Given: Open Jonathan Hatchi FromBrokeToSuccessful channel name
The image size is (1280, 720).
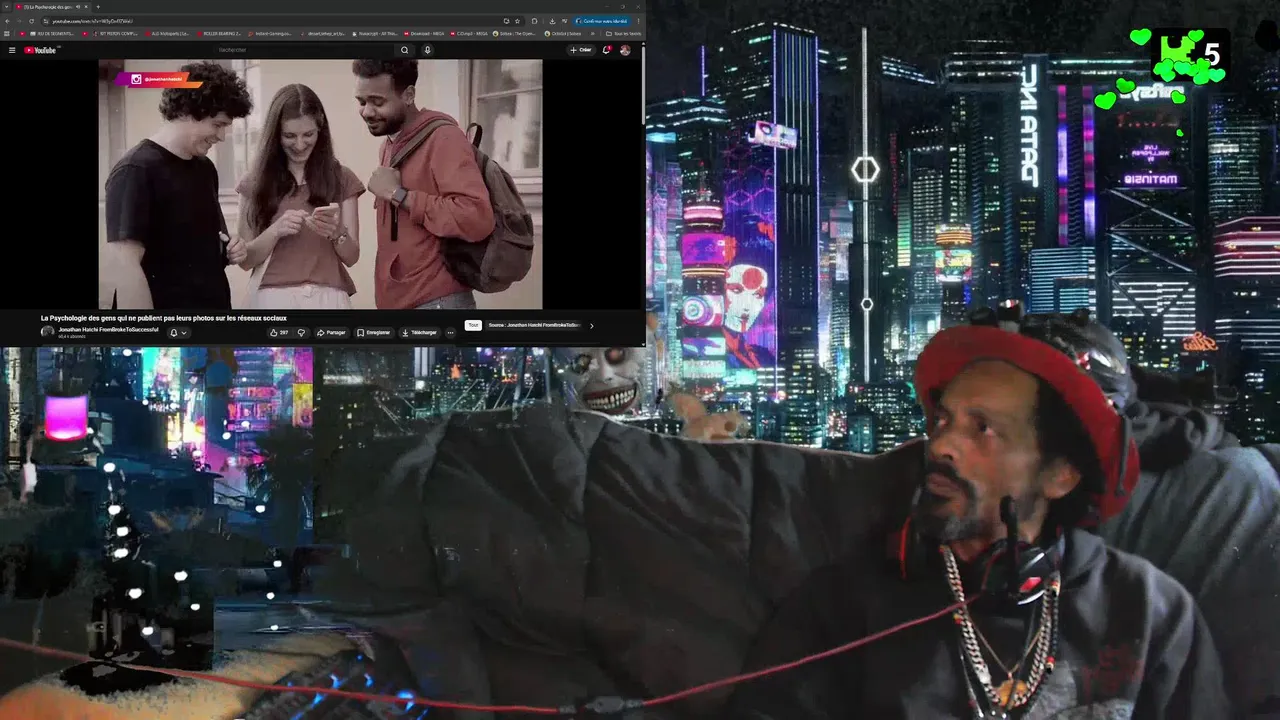Looking at the screenshot, I should coord(108,329).
